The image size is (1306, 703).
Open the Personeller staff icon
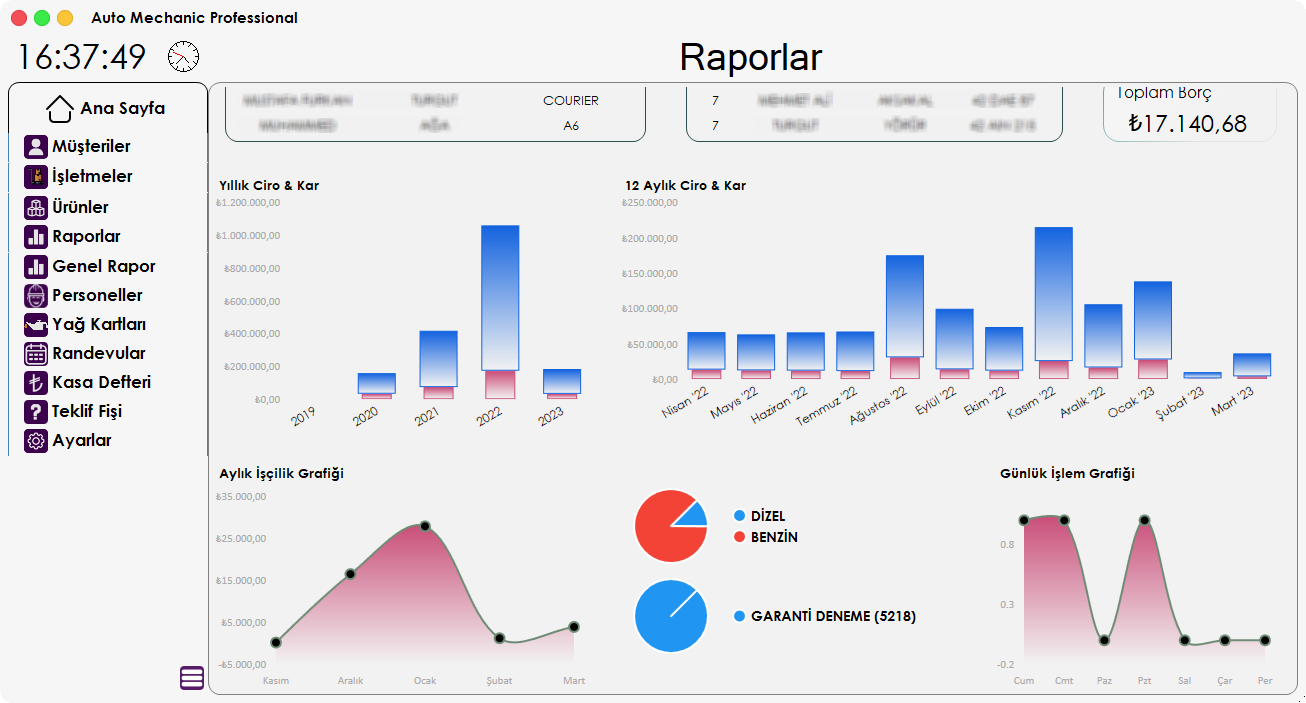point(36,296)
